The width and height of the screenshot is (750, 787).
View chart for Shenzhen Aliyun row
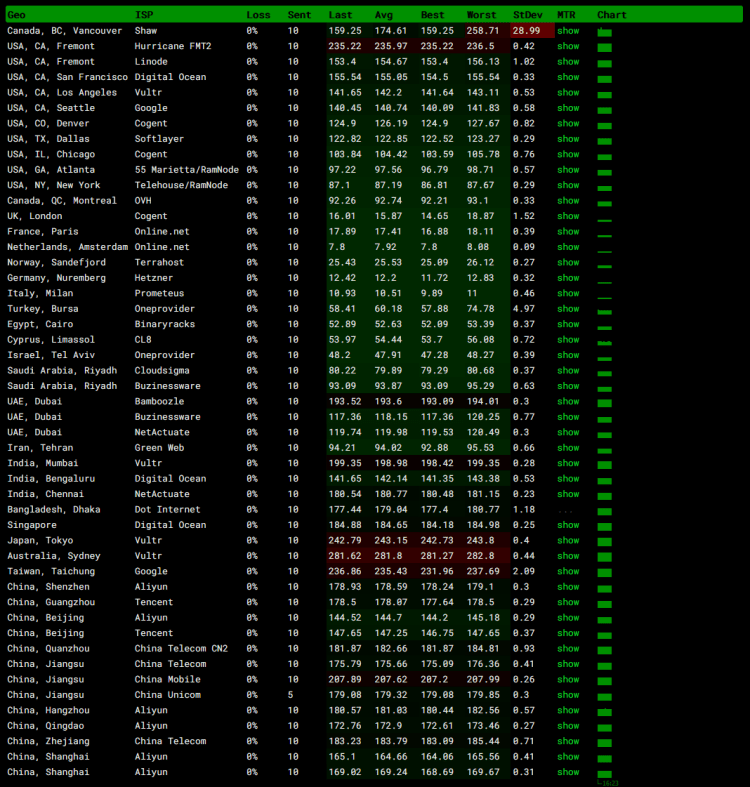[604, 589]
